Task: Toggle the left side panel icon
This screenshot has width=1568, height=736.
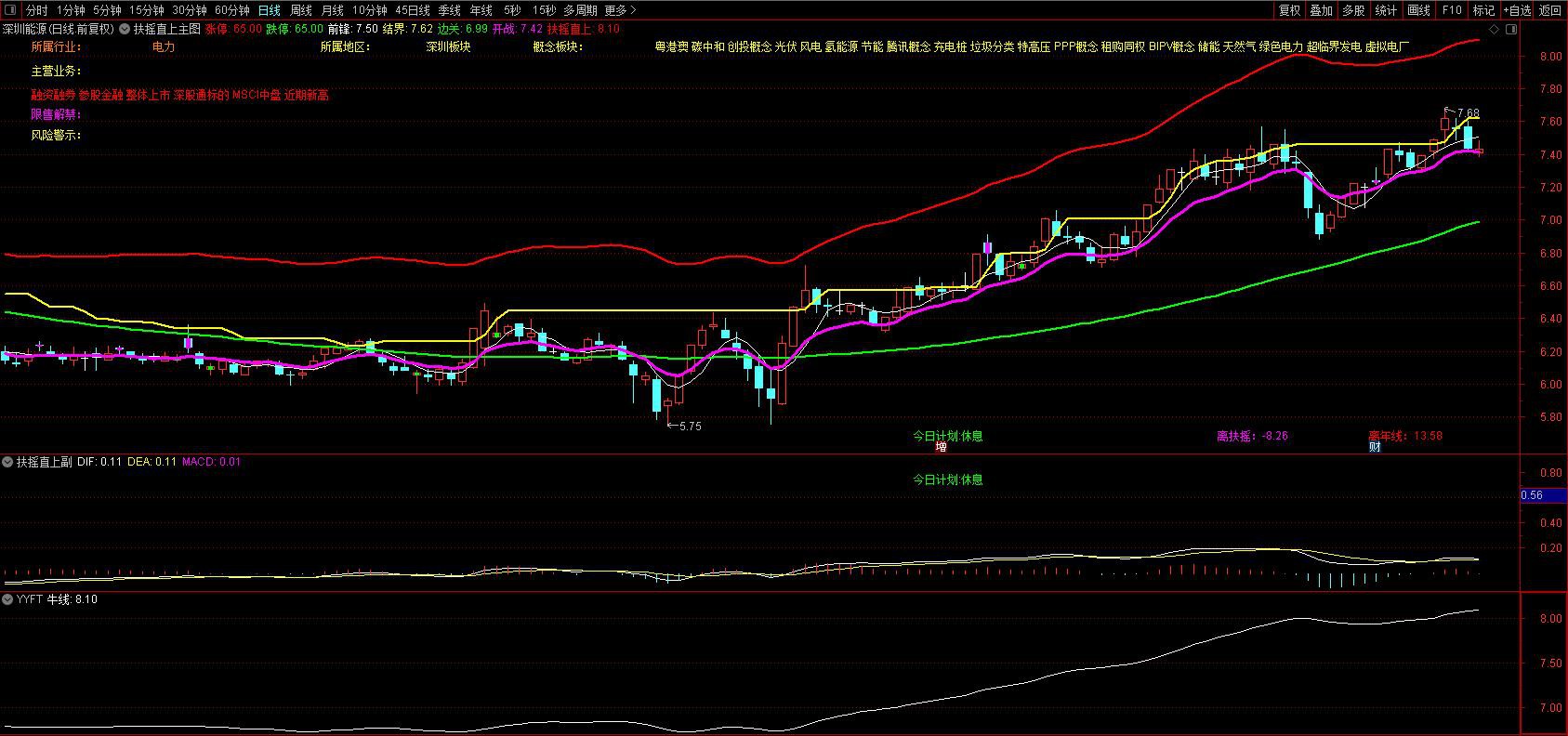Action: [11, 10]
